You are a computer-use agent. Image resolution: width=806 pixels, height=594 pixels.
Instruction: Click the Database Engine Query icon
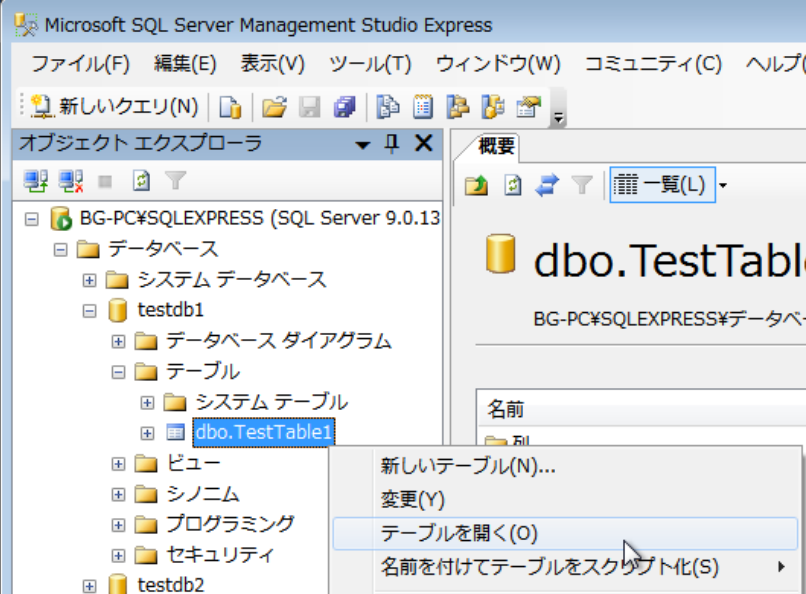[230, 107]
